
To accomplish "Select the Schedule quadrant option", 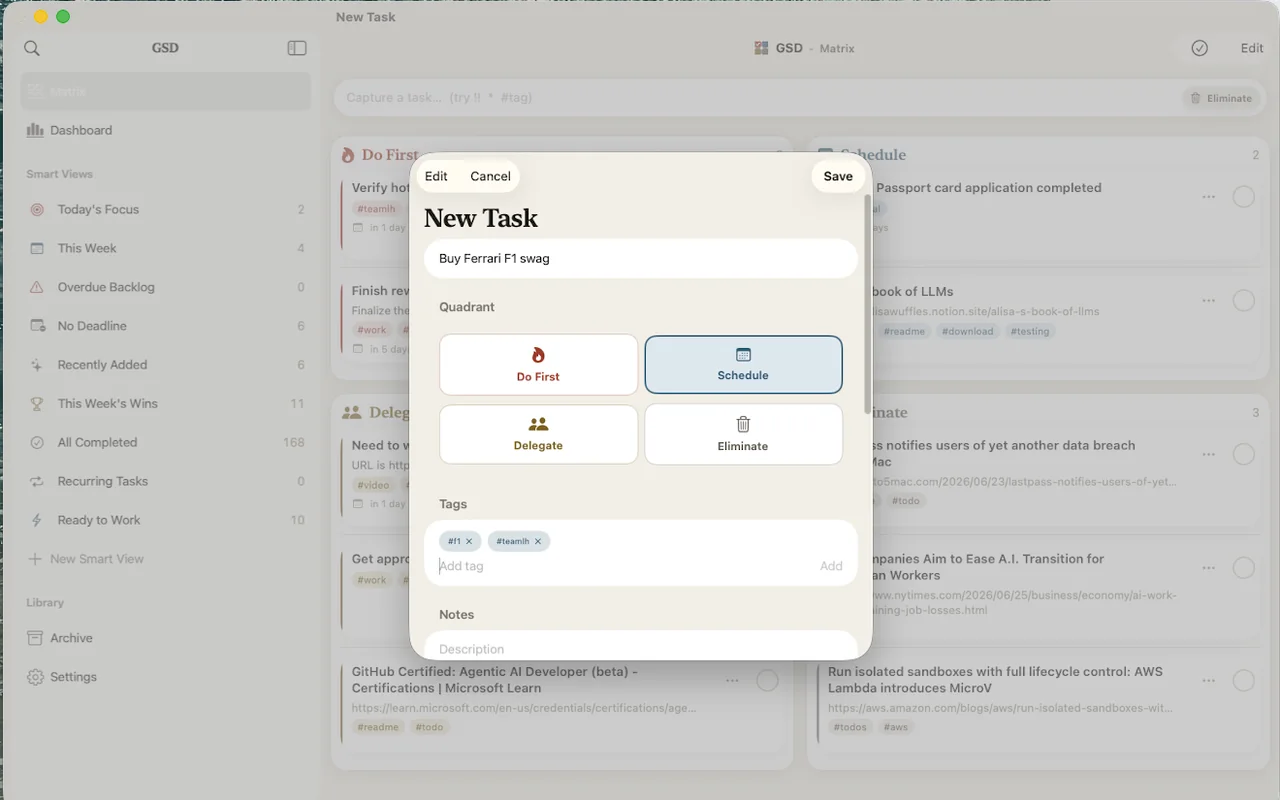I will pos(743,365).
